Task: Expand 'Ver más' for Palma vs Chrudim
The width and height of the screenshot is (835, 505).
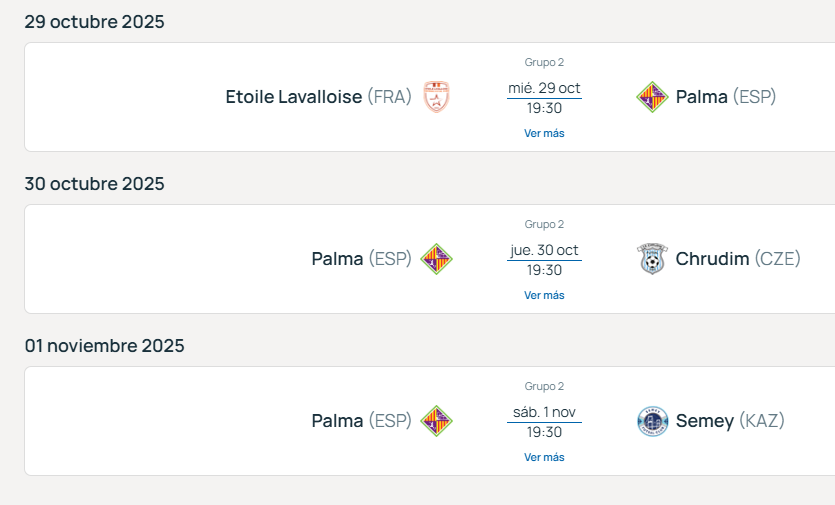Action: (544, 295)
